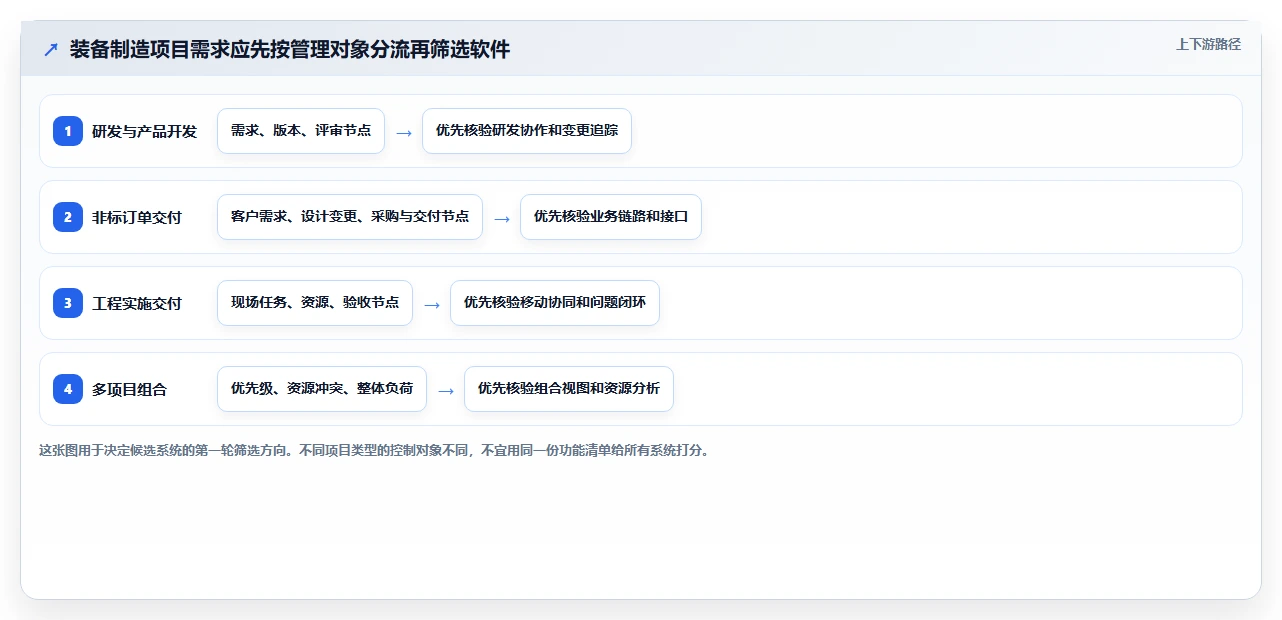Click the 需求、版本、评审节点 box
Image resolution: width=1282 pixels, height=620 pixels.
click(301, 131)
